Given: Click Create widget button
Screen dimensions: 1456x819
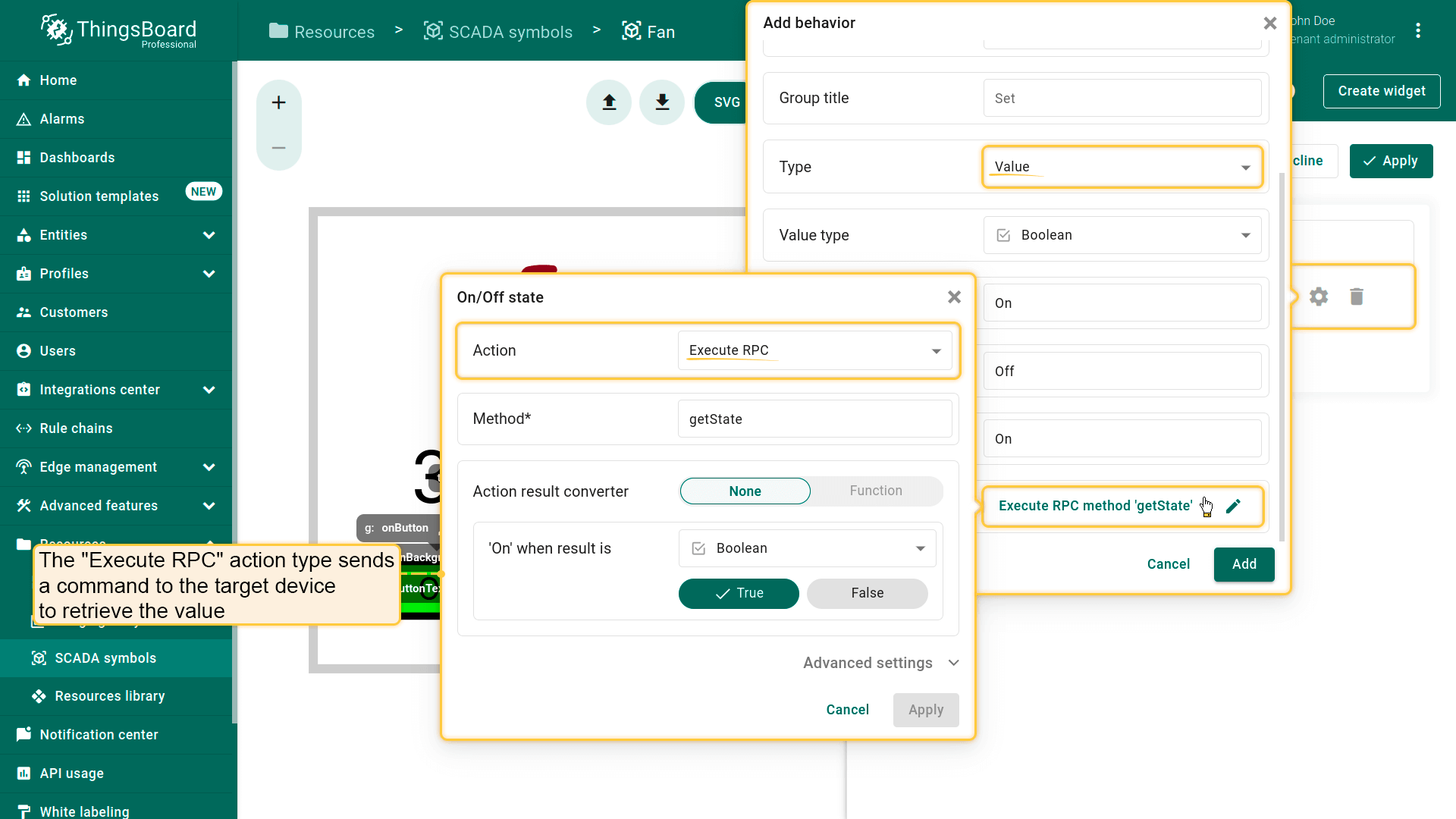Looking at the screenshot, I should pyautogui.click(x=1381, y=91).
